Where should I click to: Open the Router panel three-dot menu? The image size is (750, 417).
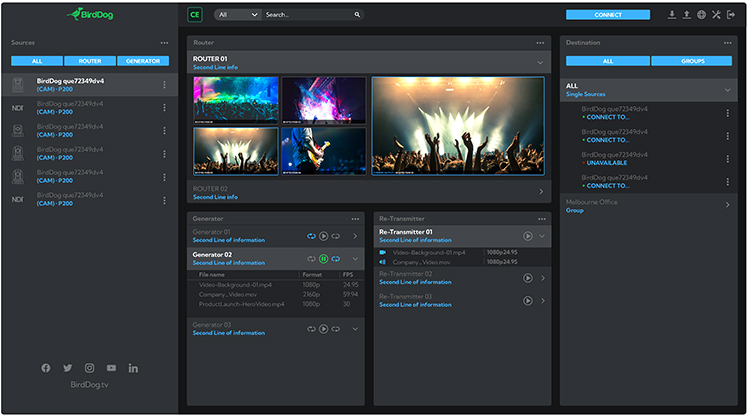click(x=540, y=43)
